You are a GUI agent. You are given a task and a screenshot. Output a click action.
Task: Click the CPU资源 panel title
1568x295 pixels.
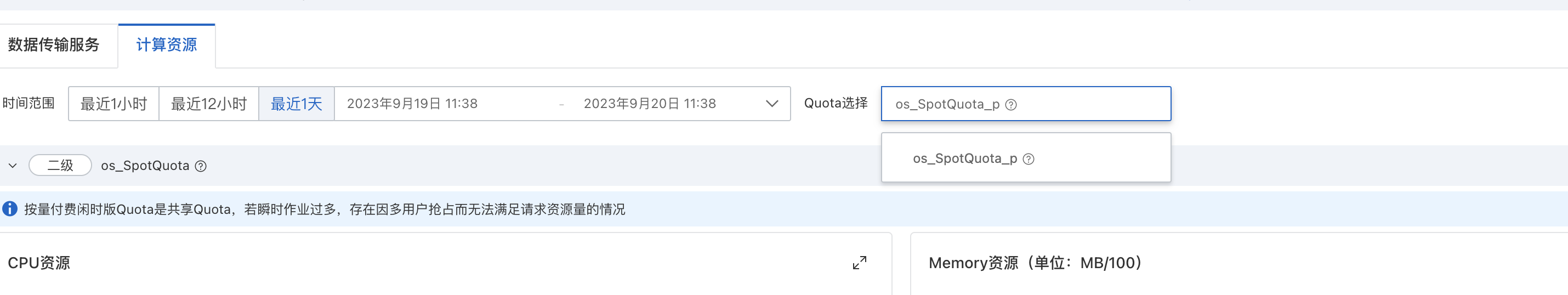coord(39,263)
